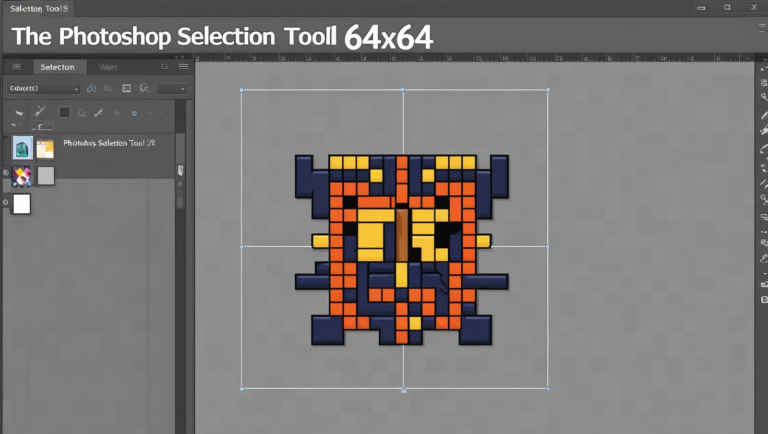Toggle visibility of the colorful pixel layer
Screen dimensions: 768x434
(6, 173)
